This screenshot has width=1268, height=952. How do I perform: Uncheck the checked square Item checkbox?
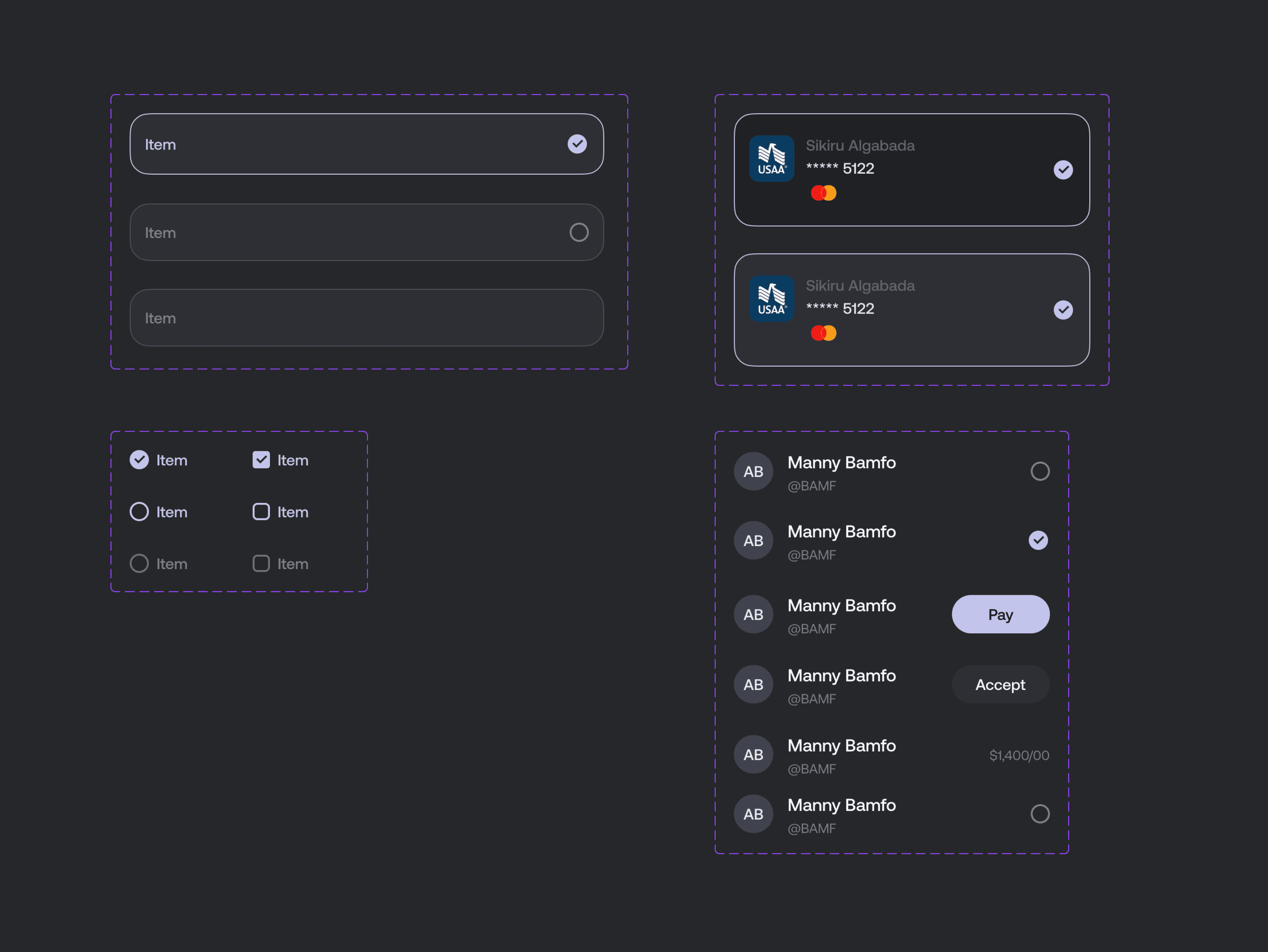[x=261, y=460]
